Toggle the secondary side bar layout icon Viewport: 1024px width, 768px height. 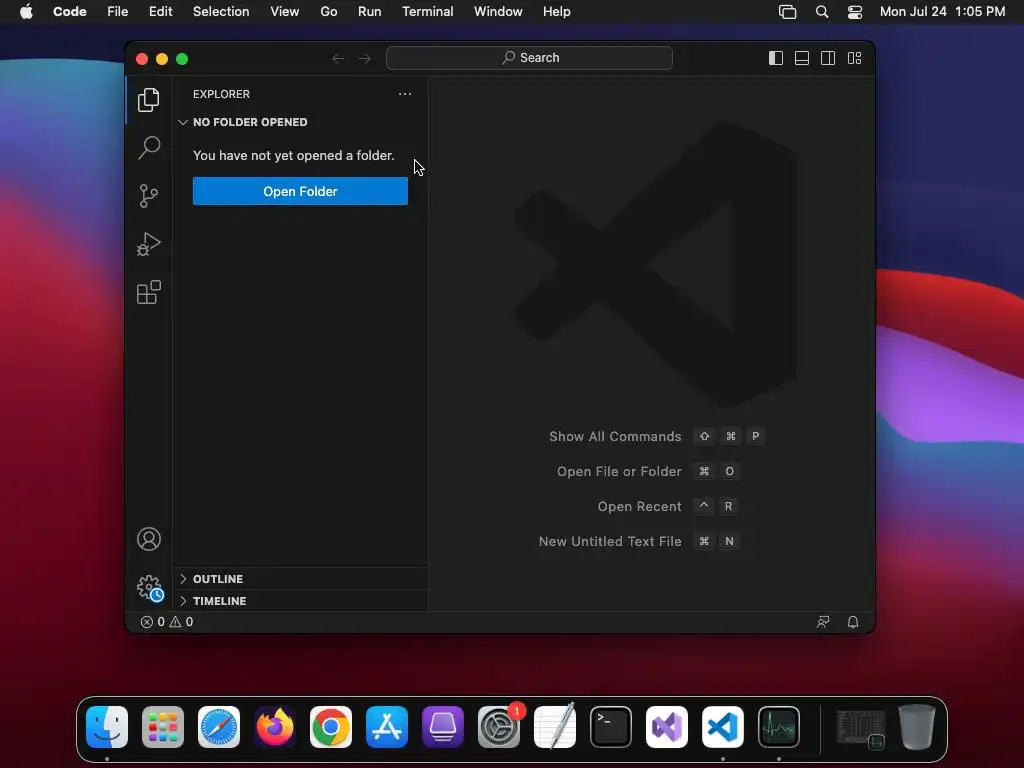[x=828, y=58]
